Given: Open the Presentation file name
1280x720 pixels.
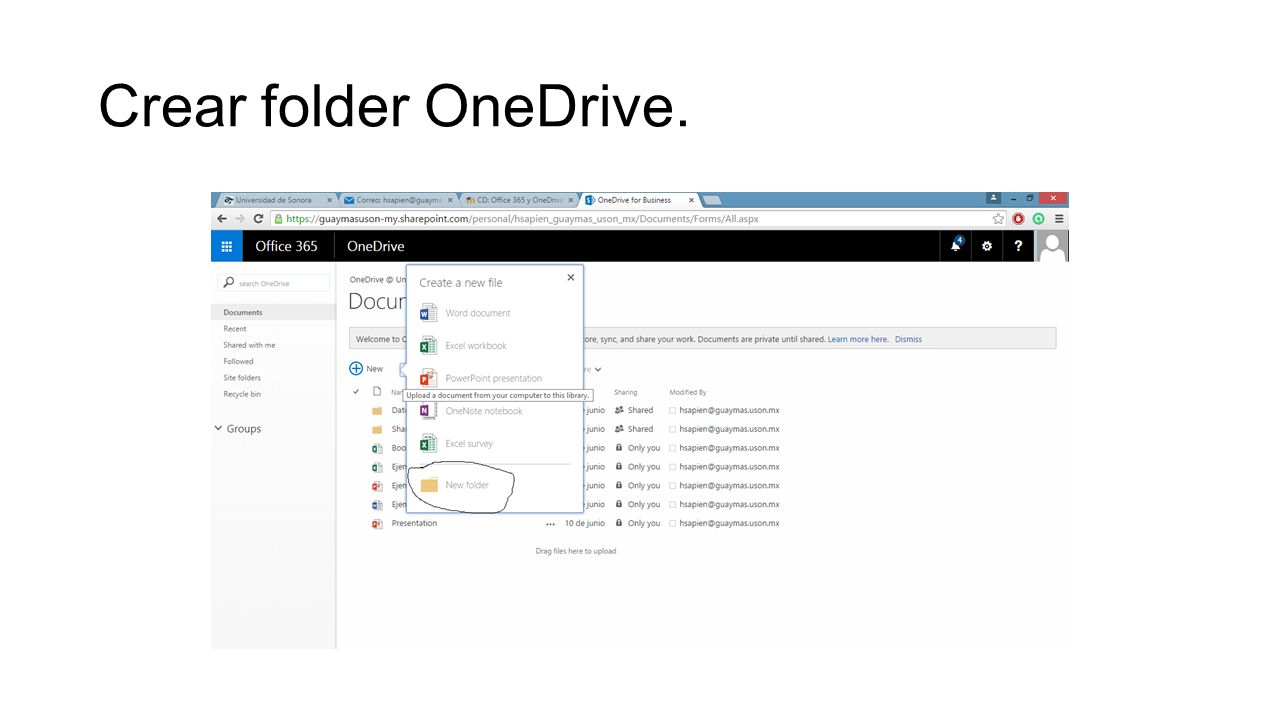Looking at the screenshot, I should 414,523.
